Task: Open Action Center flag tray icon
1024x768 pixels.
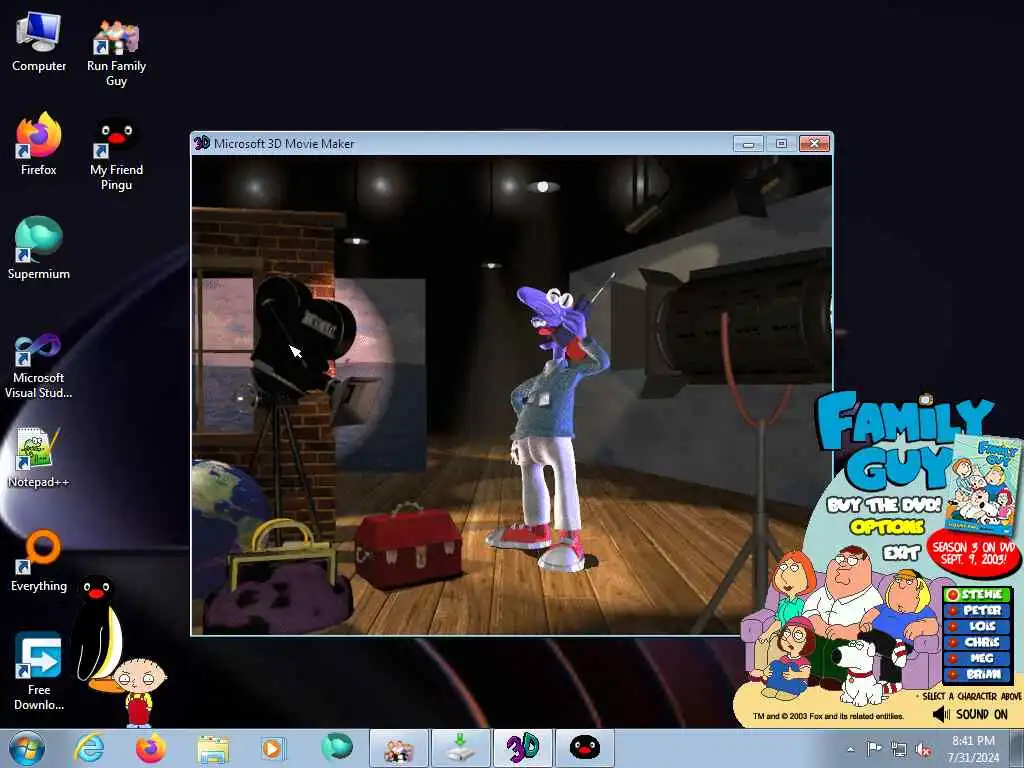Action: point(874,748)
